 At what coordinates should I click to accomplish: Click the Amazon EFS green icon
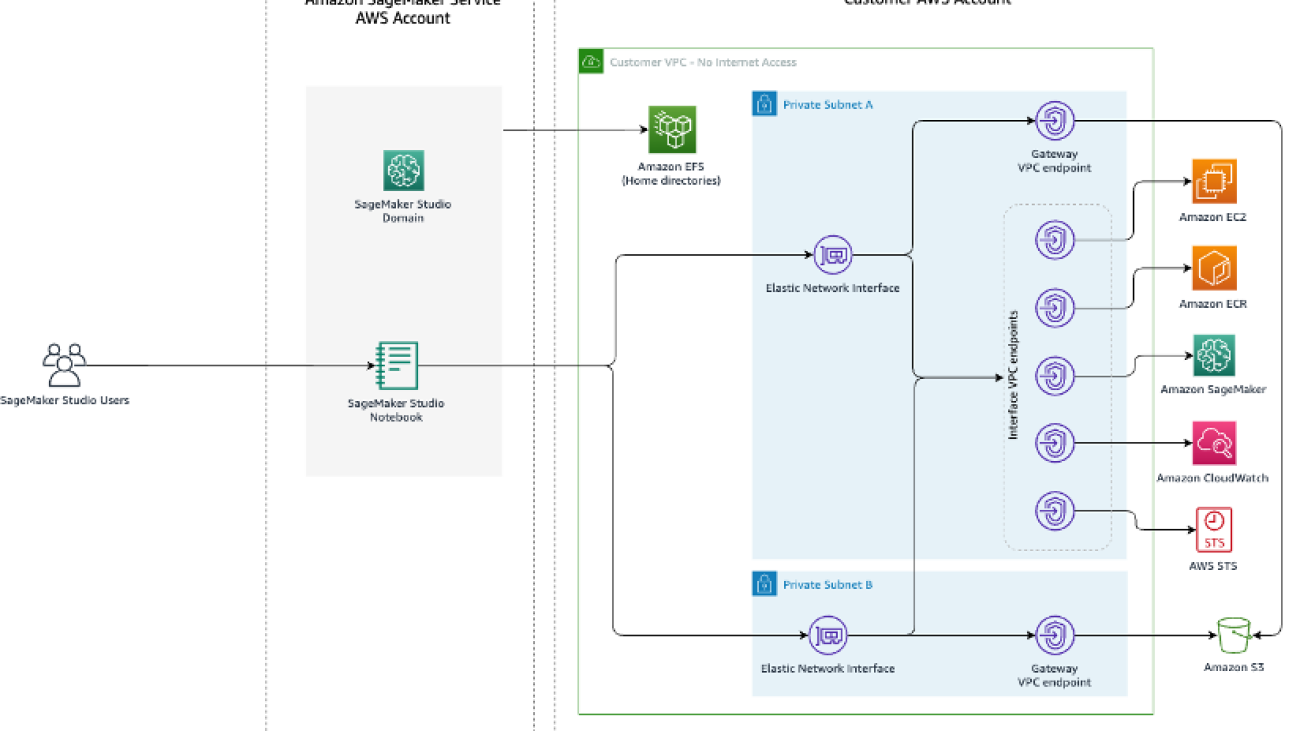[x=672, y=129]
